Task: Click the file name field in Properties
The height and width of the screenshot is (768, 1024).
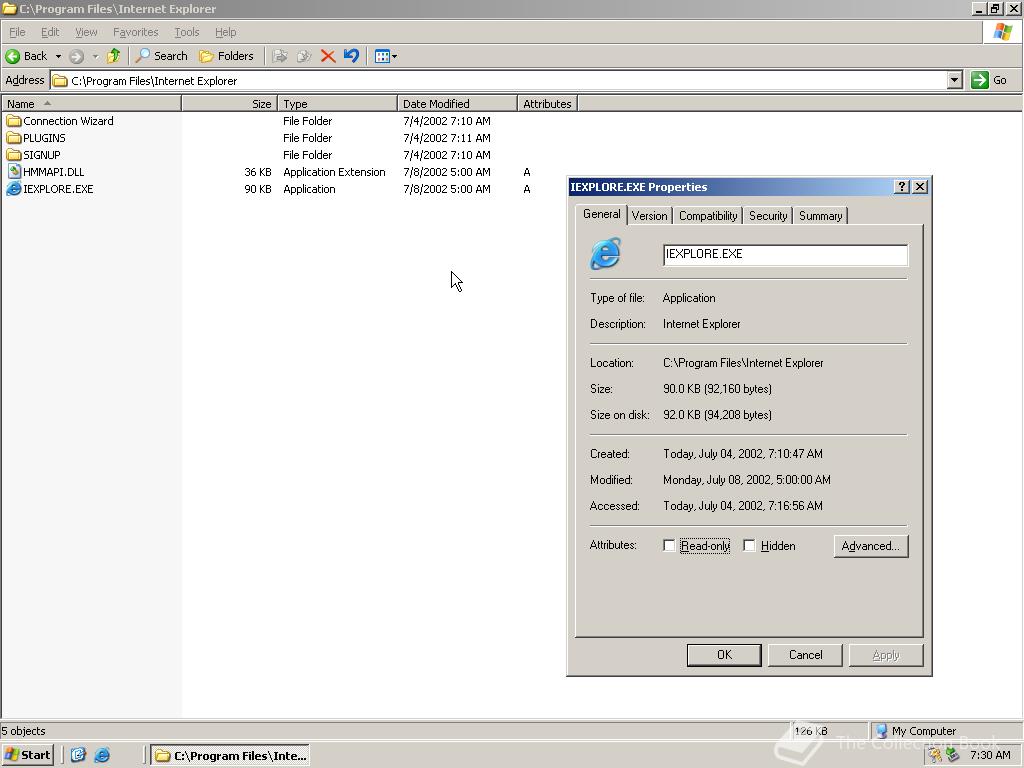Action: (x=785, y=255)
